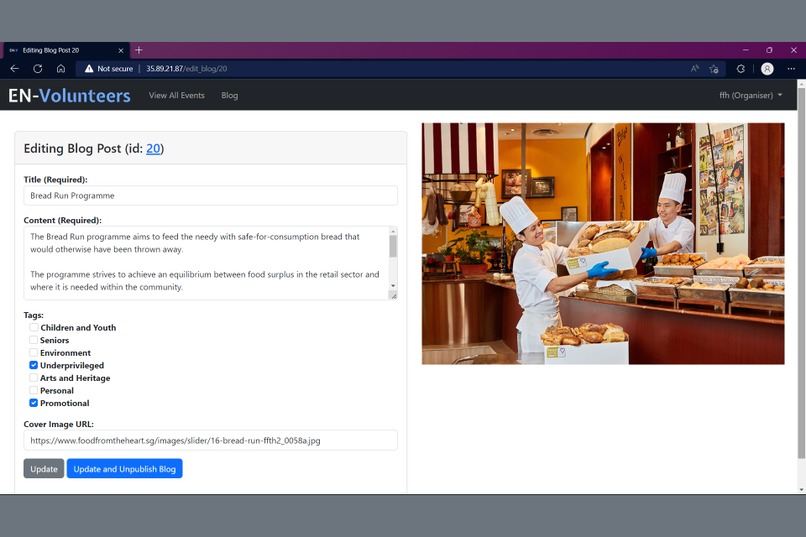Reload the page with the refresh icon
806x537 pixels.
coord(38,68)
